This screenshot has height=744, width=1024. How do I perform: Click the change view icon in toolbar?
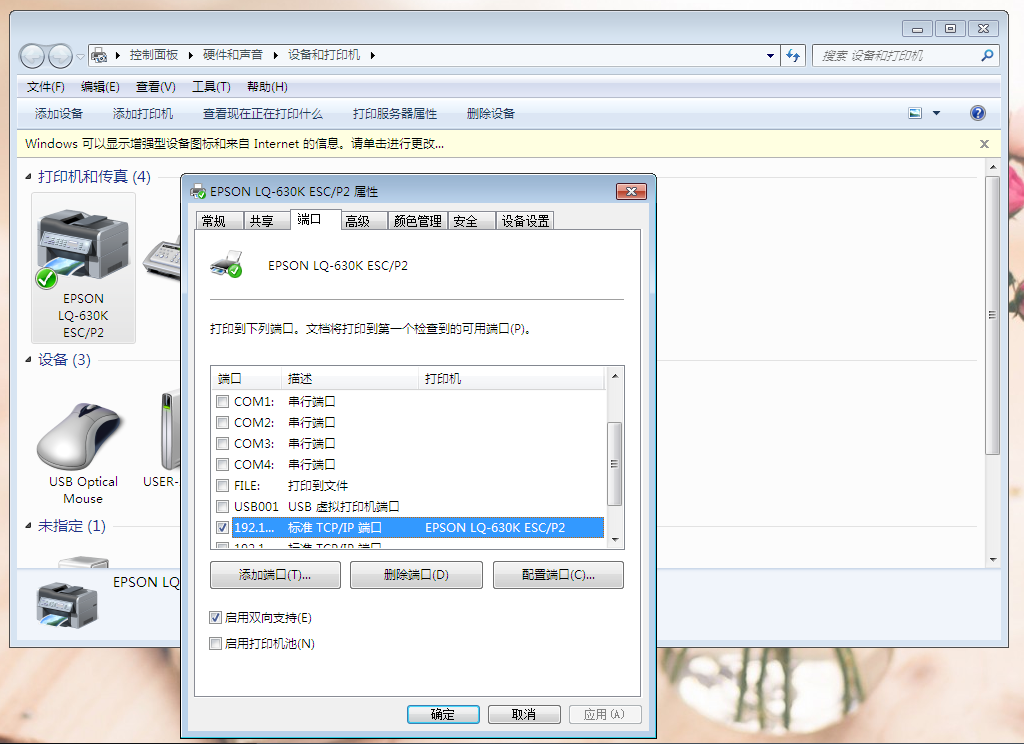pos(915,113)
